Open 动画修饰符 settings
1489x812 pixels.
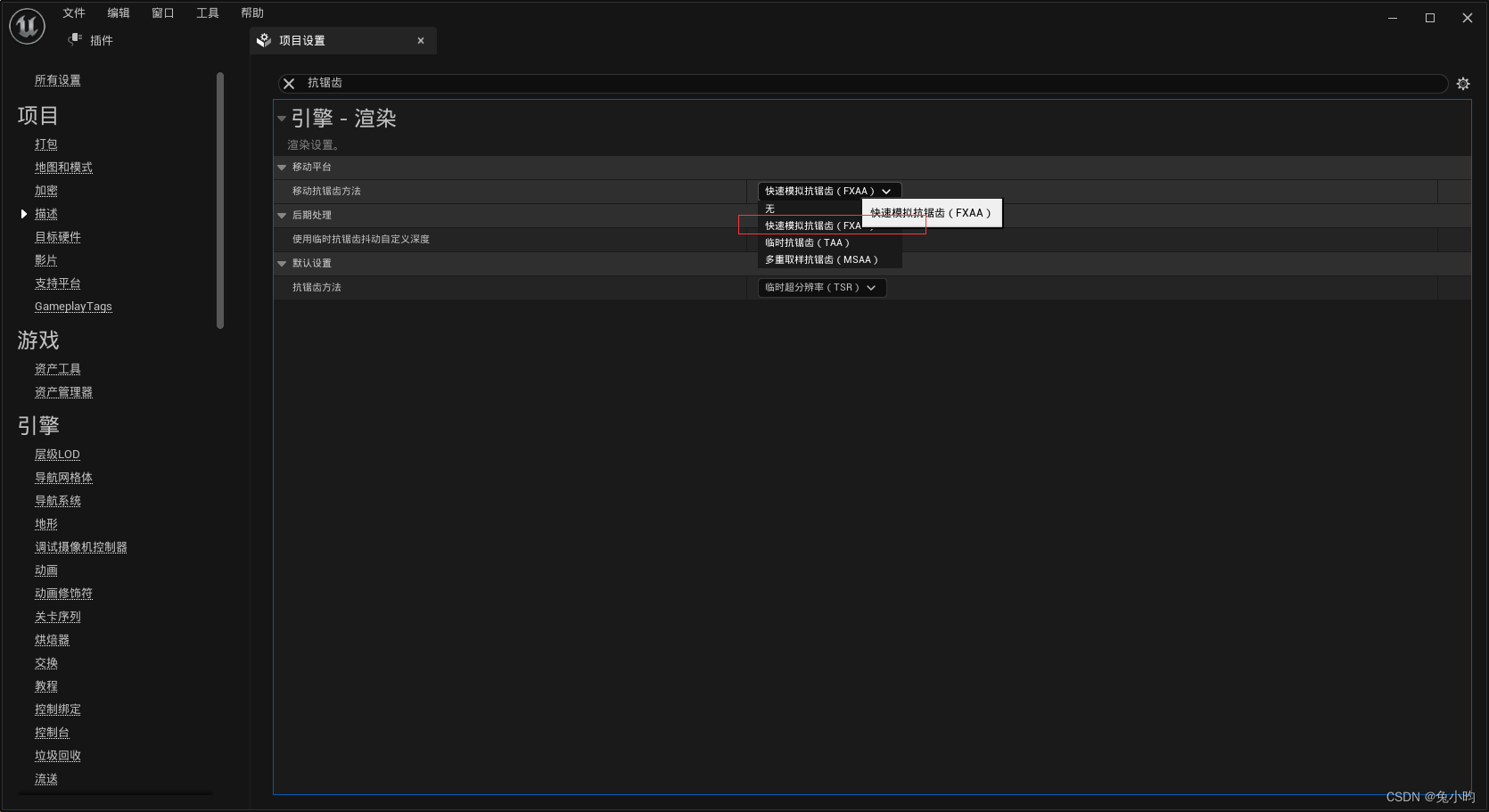coord(63,594)
